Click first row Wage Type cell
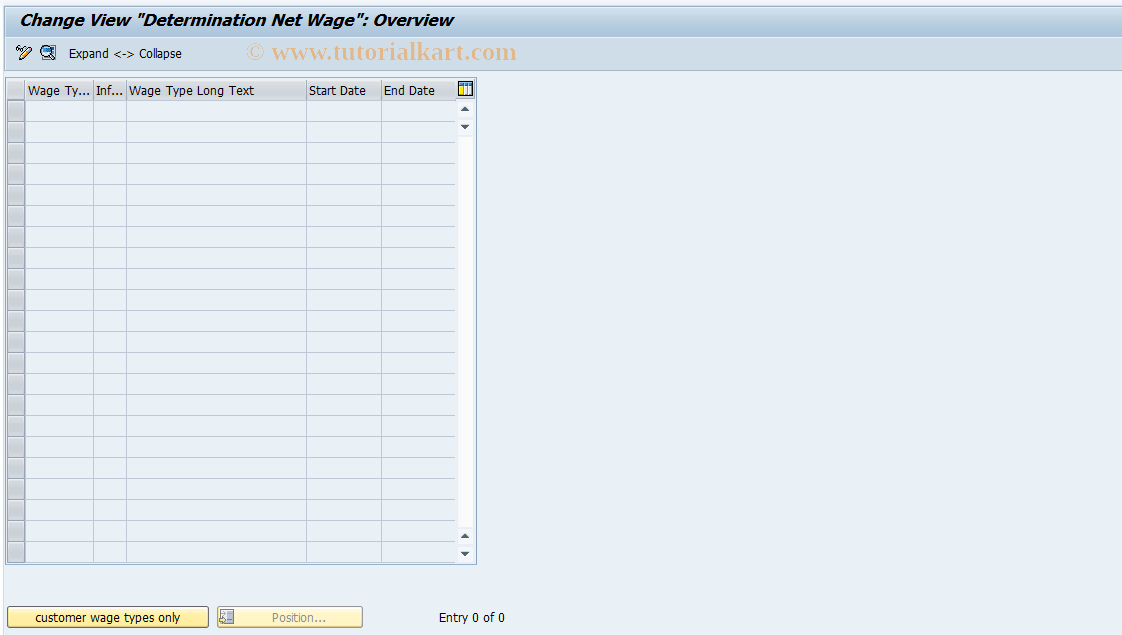 coord(59,111)
